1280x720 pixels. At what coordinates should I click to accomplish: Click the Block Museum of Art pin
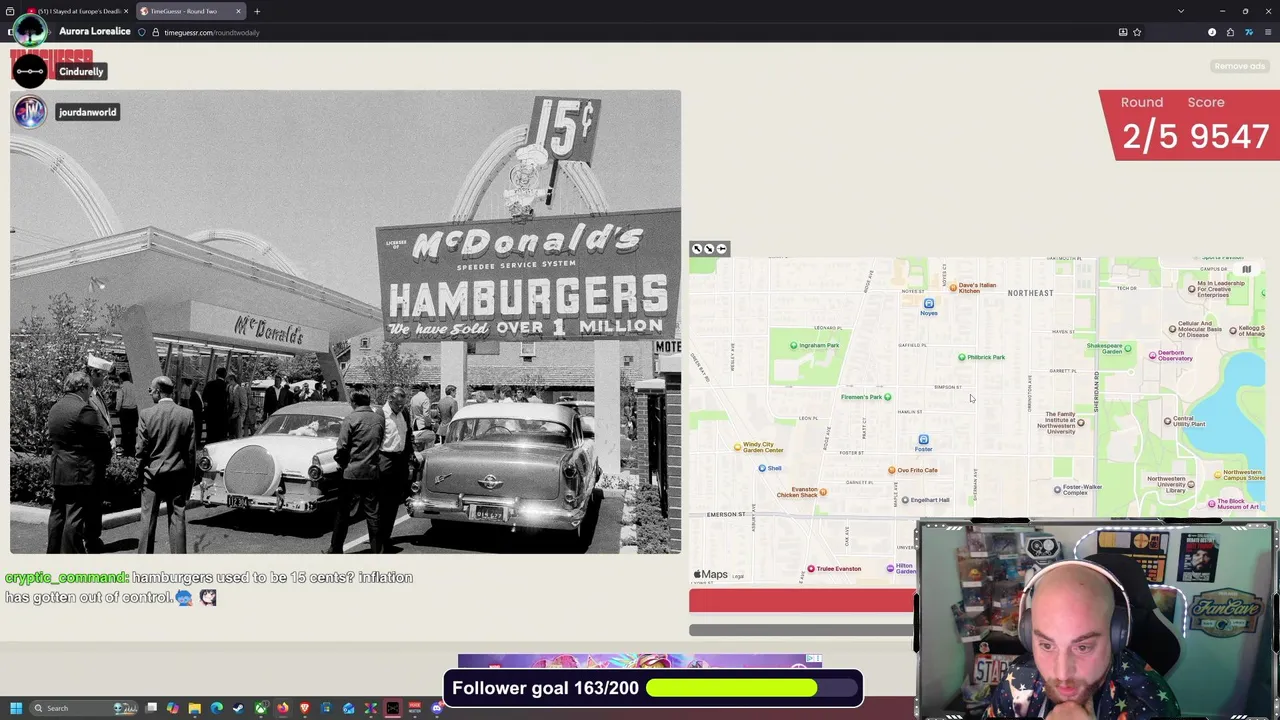[x=1212, y=504]
